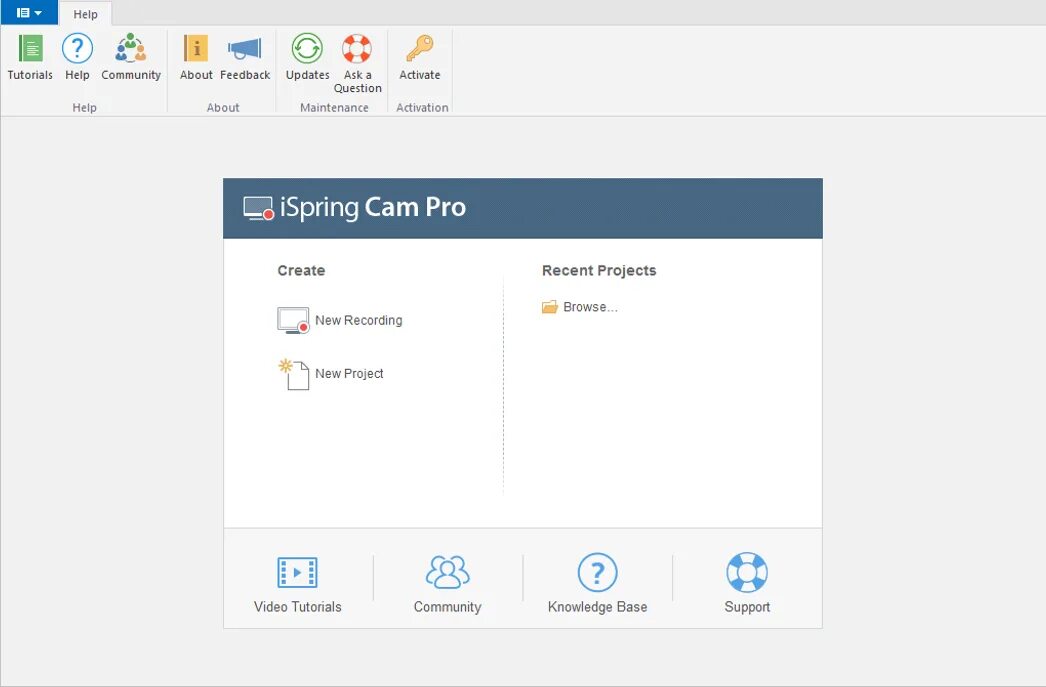The width and height of the screenshot is (1046, 687).
Task: Open the Knowledge Base
Action: pyautogui.click(x=597, y=584)
